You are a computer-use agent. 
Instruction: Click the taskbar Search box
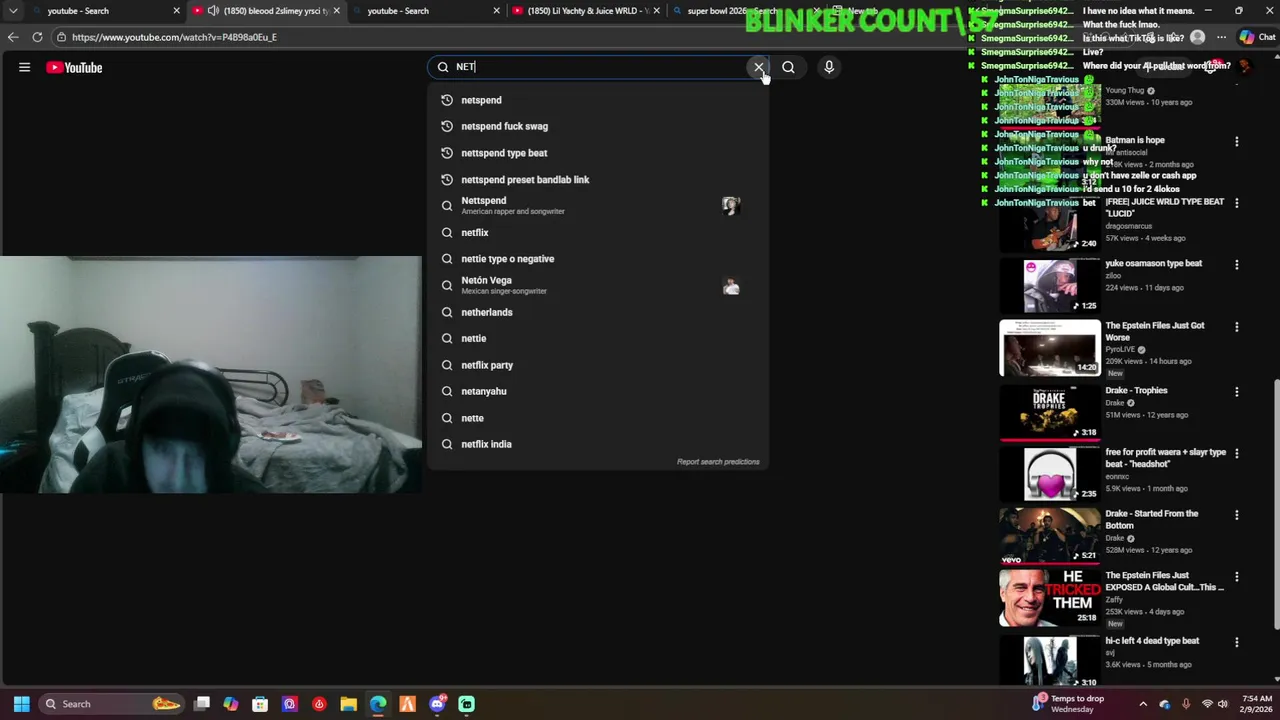click(112, 704)
